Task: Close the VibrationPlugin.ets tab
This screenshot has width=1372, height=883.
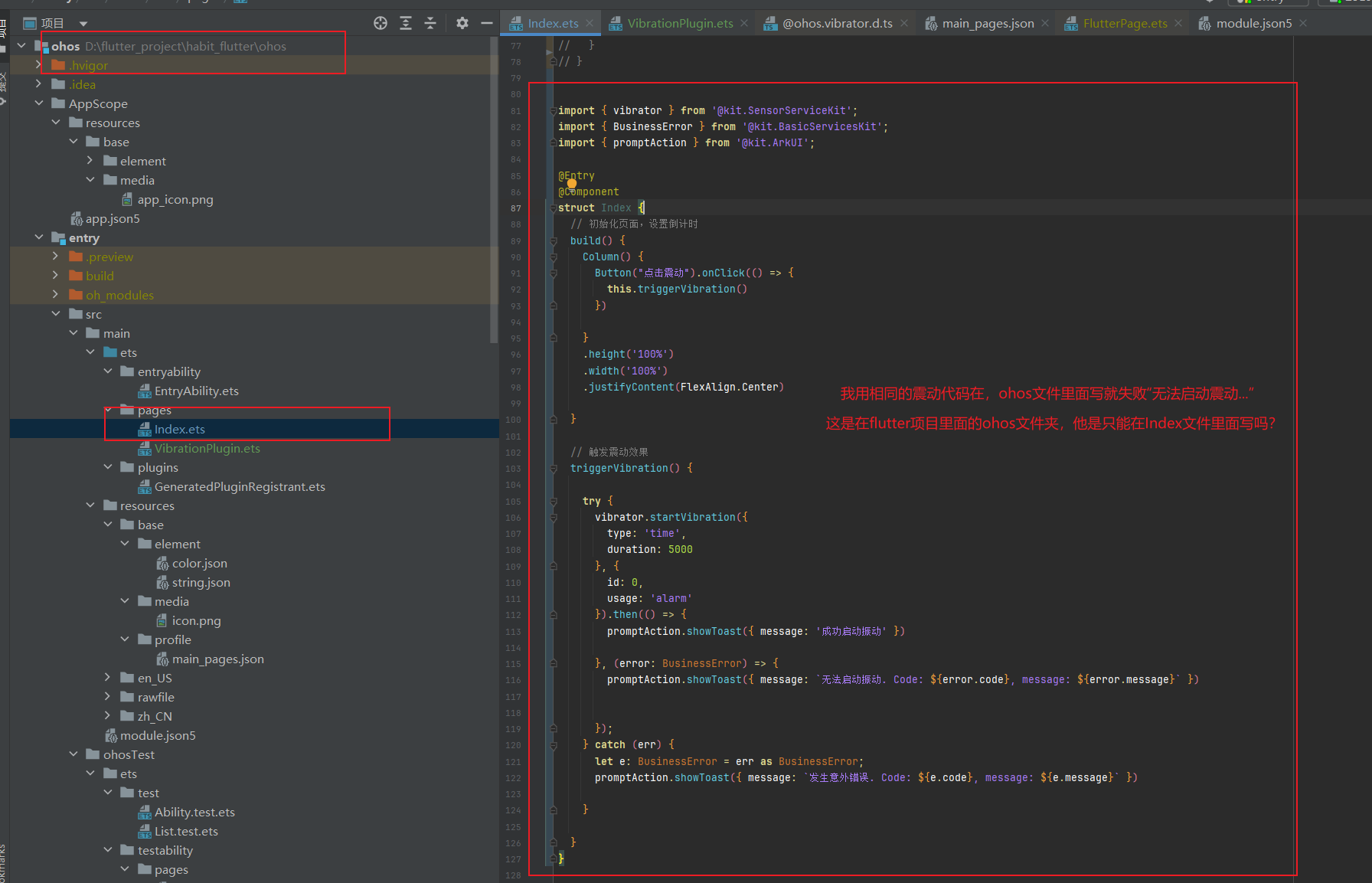Action: 744,23
